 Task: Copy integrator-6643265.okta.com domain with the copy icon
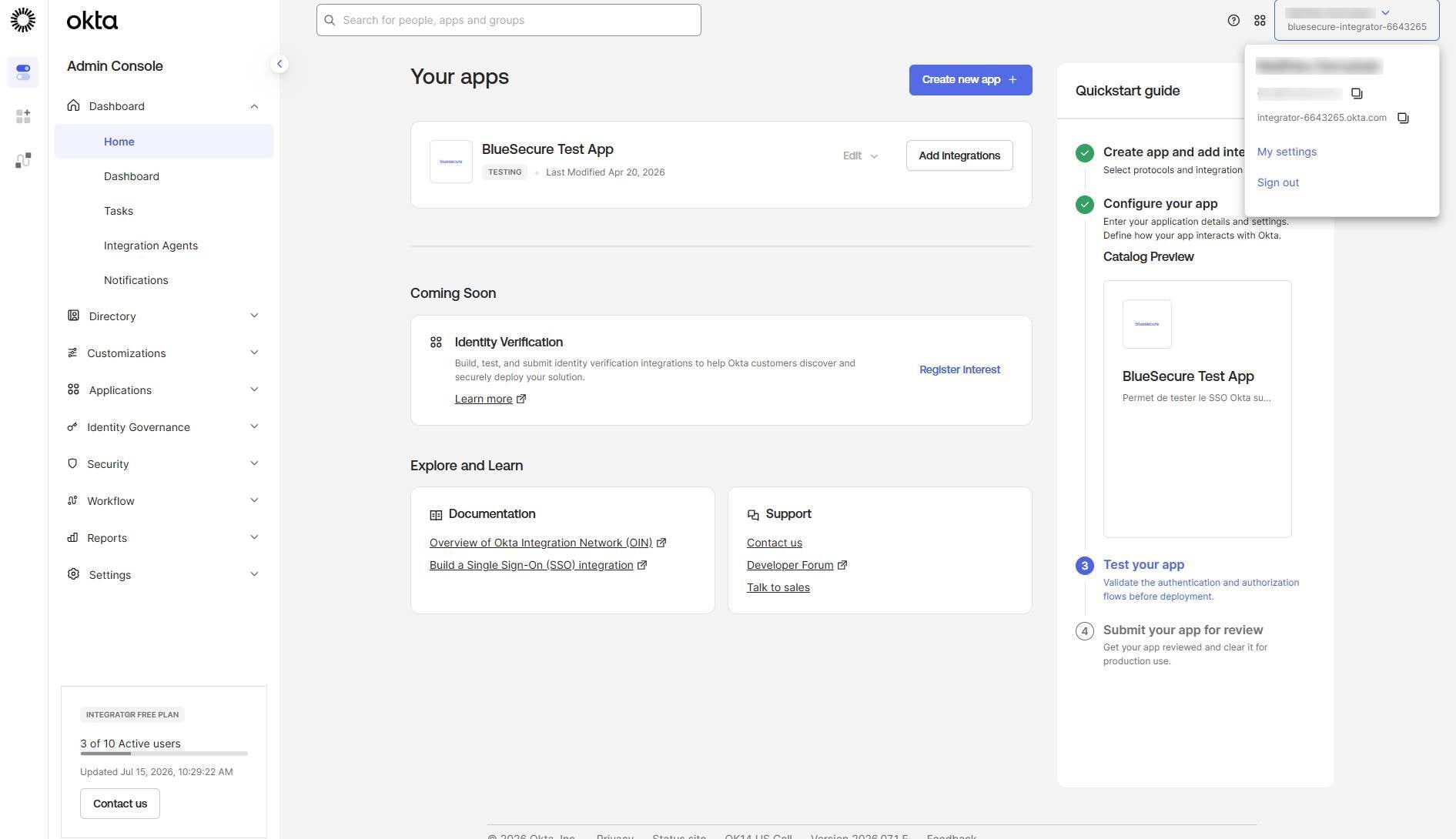1403,118
